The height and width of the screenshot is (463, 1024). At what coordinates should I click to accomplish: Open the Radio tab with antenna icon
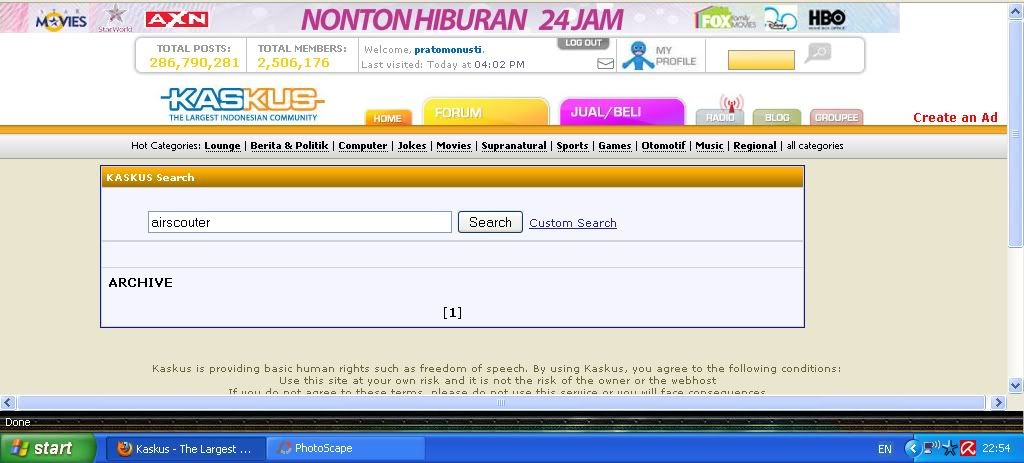click(x=720, y=111)
